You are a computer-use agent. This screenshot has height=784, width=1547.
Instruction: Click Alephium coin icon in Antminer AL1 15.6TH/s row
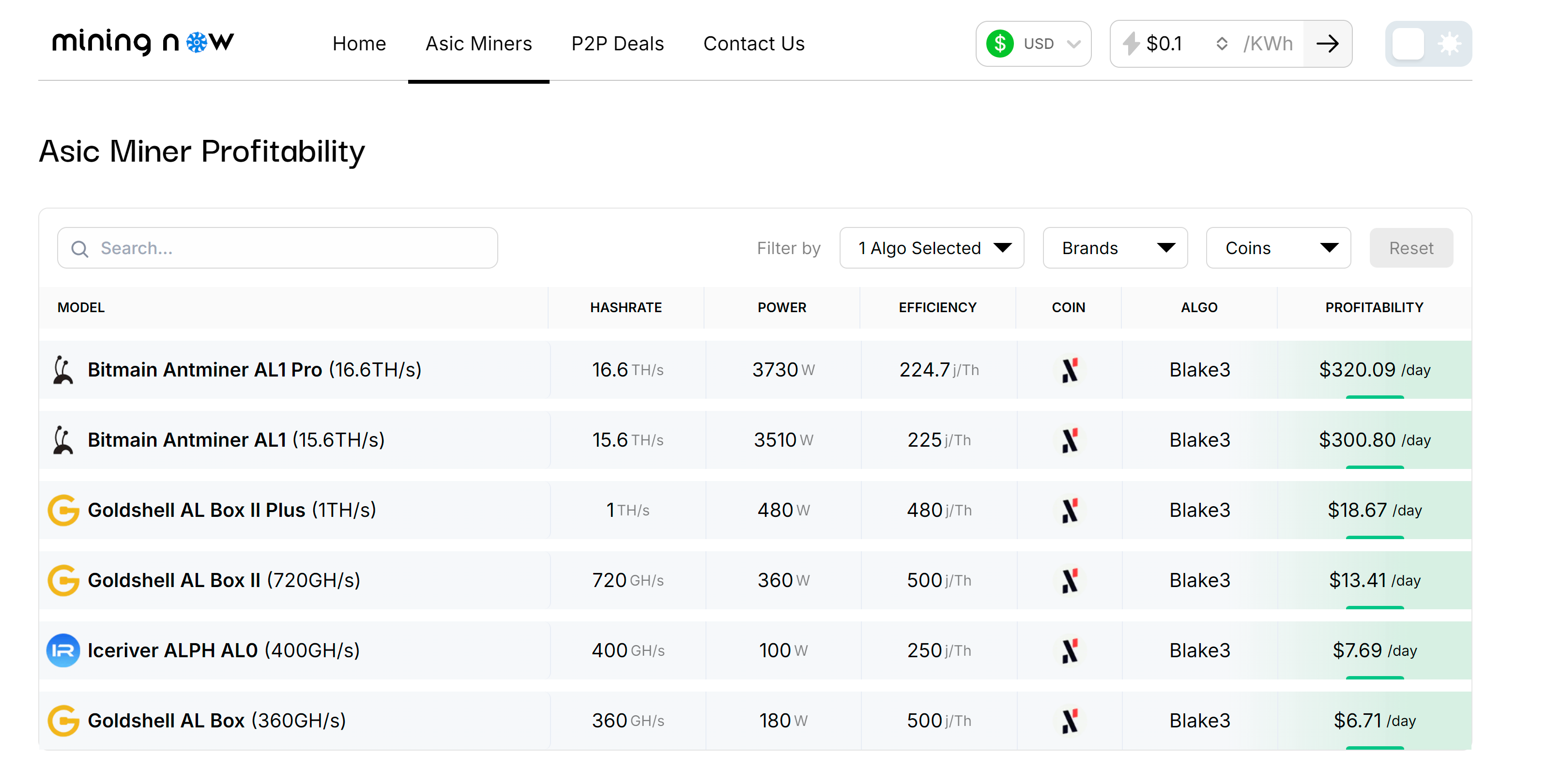click(1070, 440)
